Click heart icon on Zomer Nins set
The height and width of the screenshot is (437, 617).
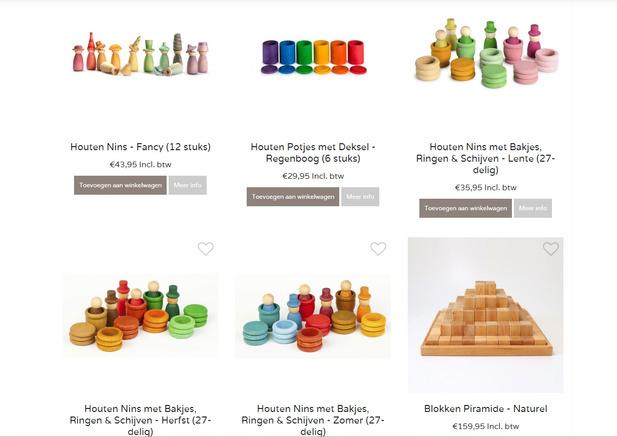[378, 249]
